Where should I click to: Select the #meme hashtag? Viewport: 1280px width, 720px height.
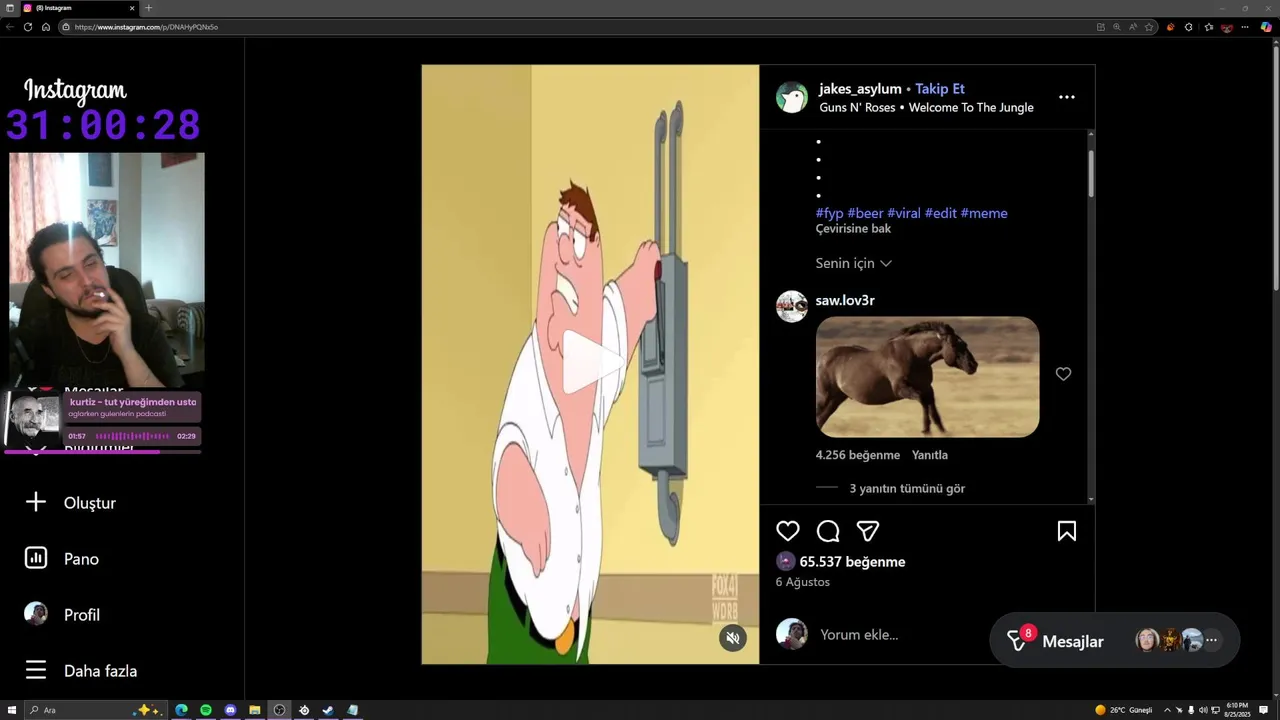point(984,213)
